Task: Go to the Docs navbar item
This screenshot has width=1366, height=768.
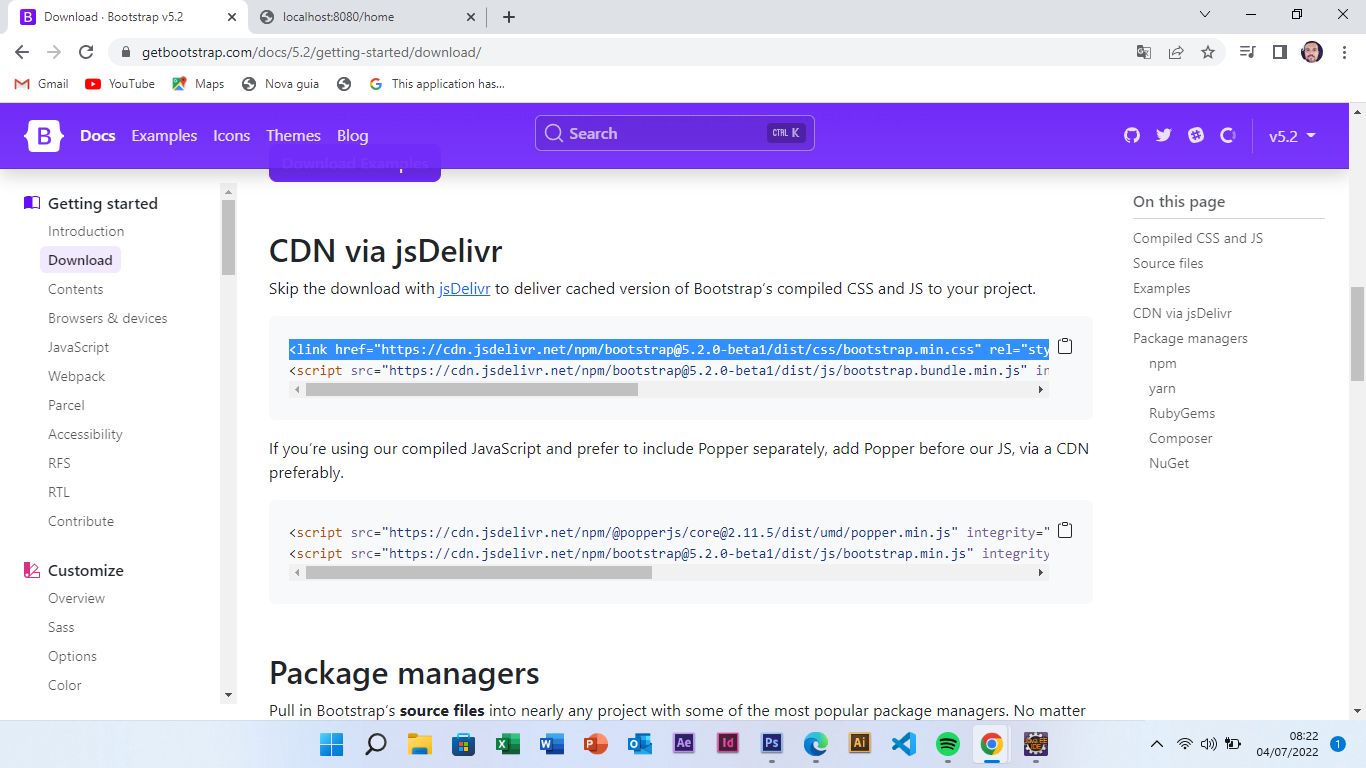Action: 98,135
